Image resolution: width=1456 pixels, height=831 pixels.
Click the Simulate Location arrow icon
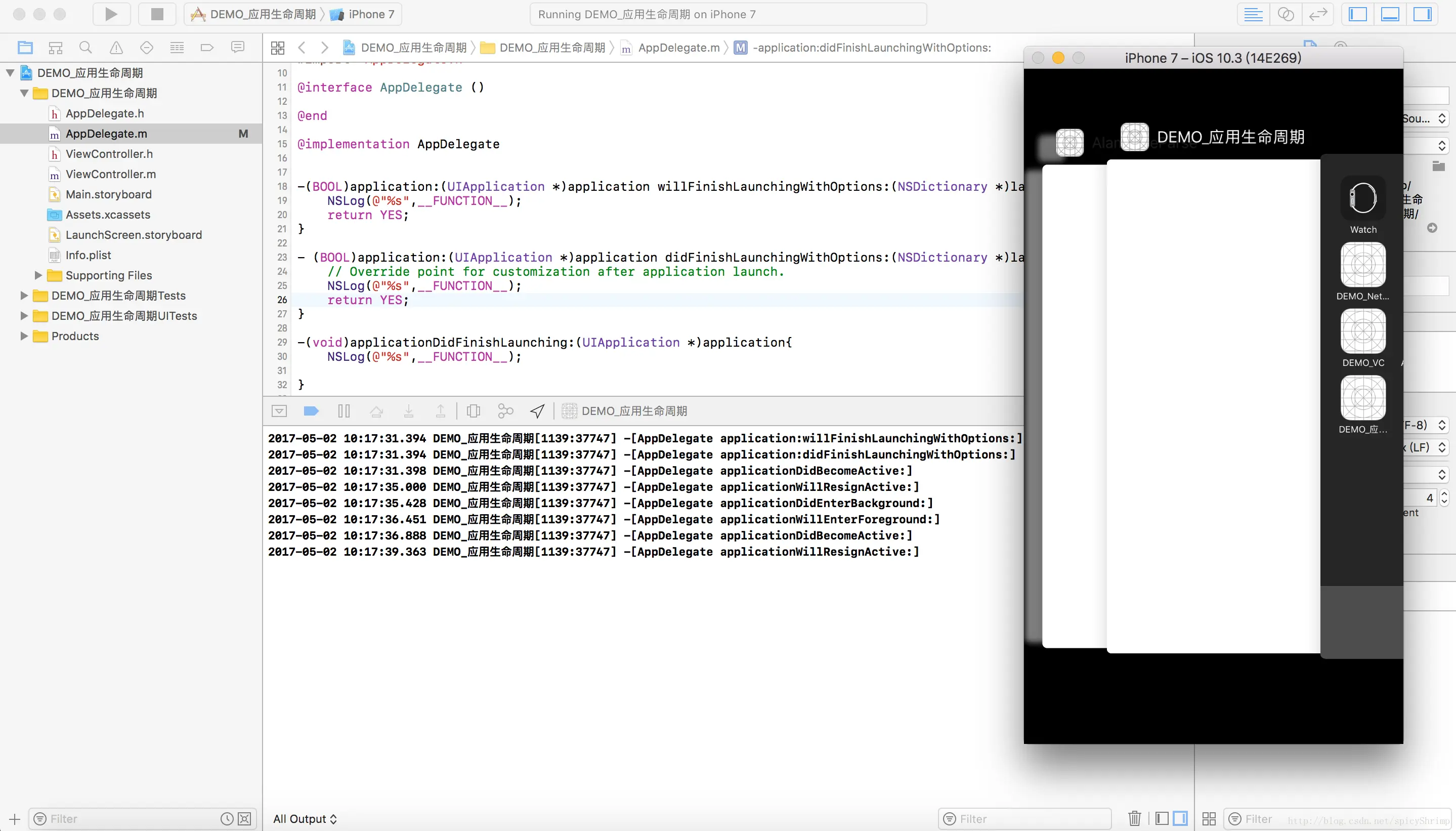tap(537, 411)
